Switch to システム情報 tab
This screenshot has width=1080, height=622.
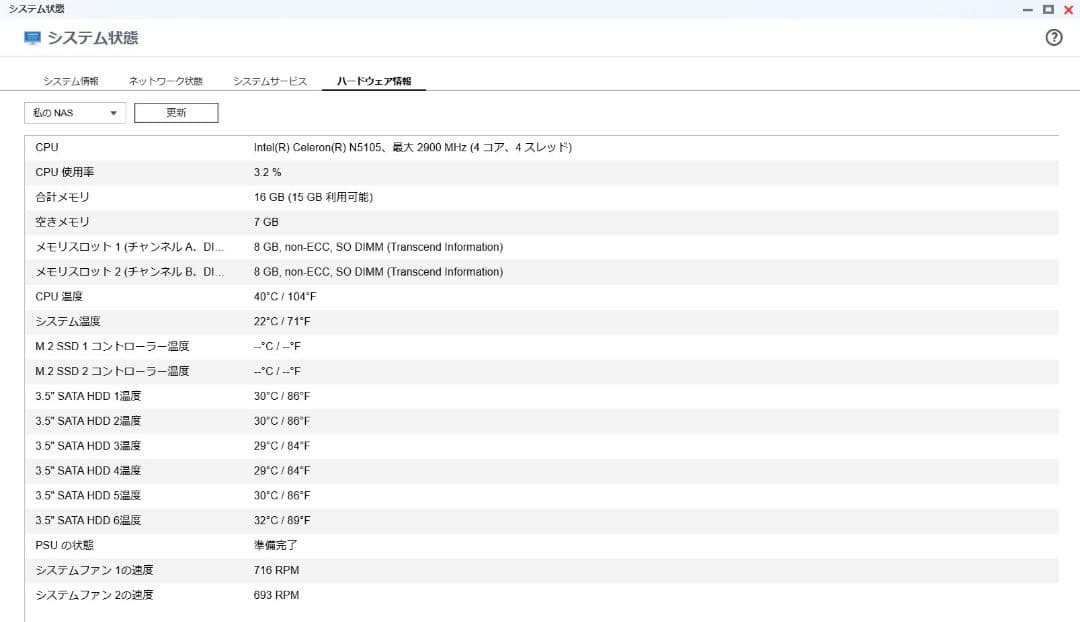coord(71,81)
